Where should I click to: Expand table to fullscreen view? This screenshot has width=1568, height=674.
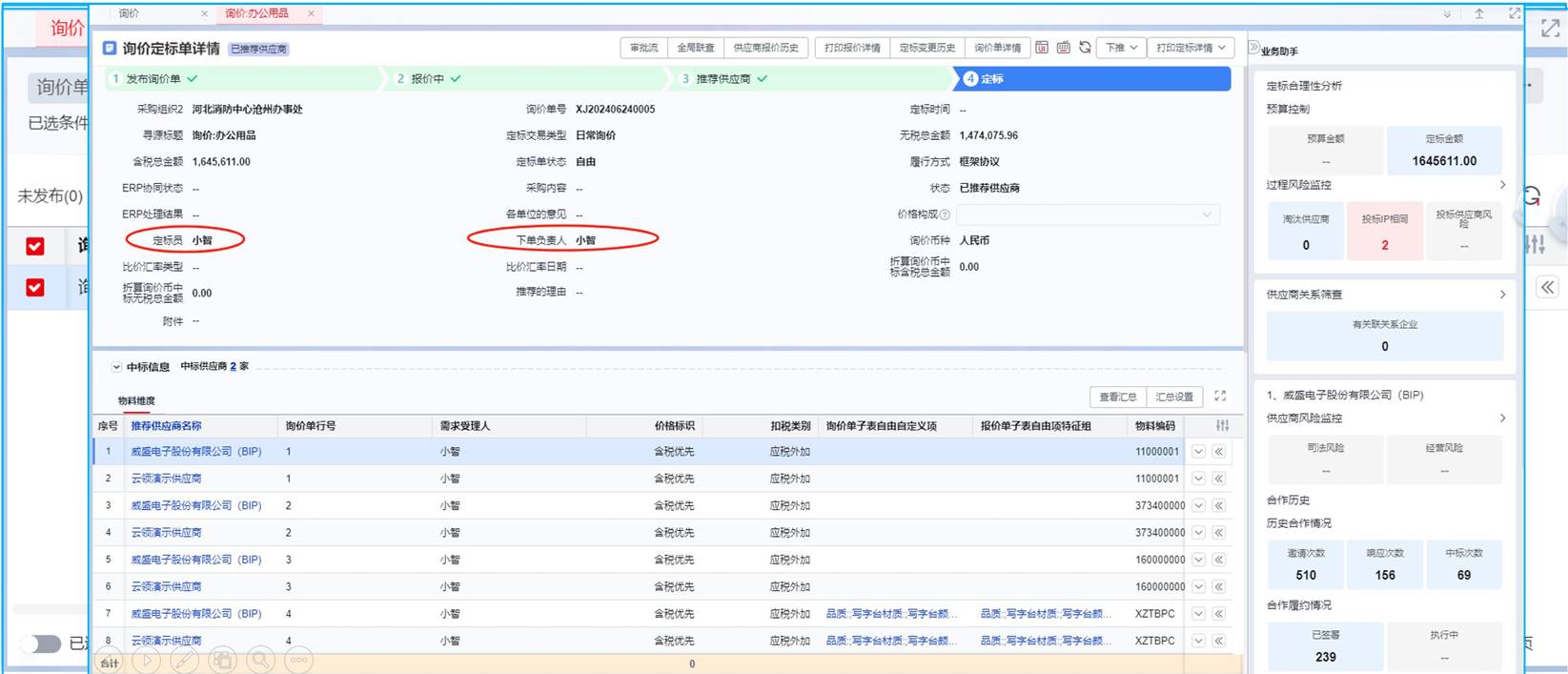click(1220, 397)
